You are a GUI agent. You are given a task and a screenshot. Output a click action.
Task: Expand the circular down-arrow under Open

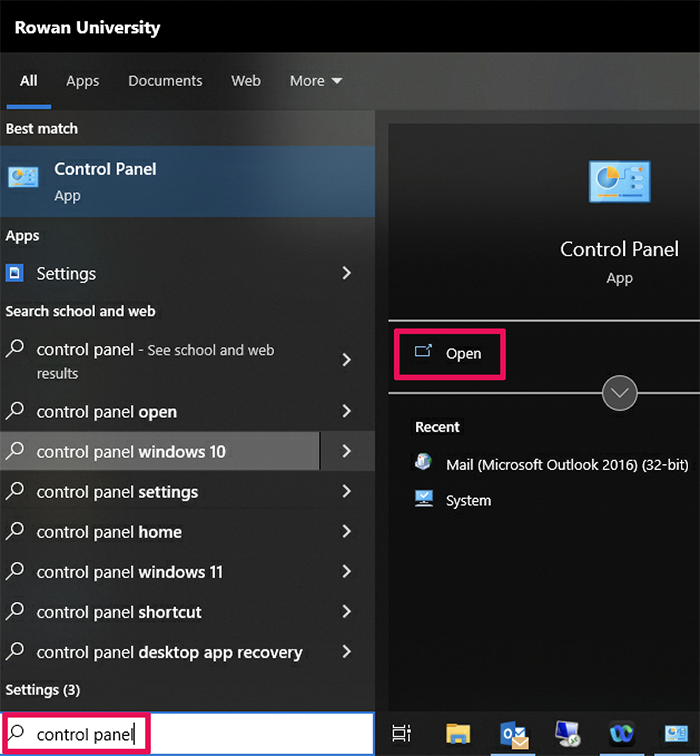[x=620, y=393]
